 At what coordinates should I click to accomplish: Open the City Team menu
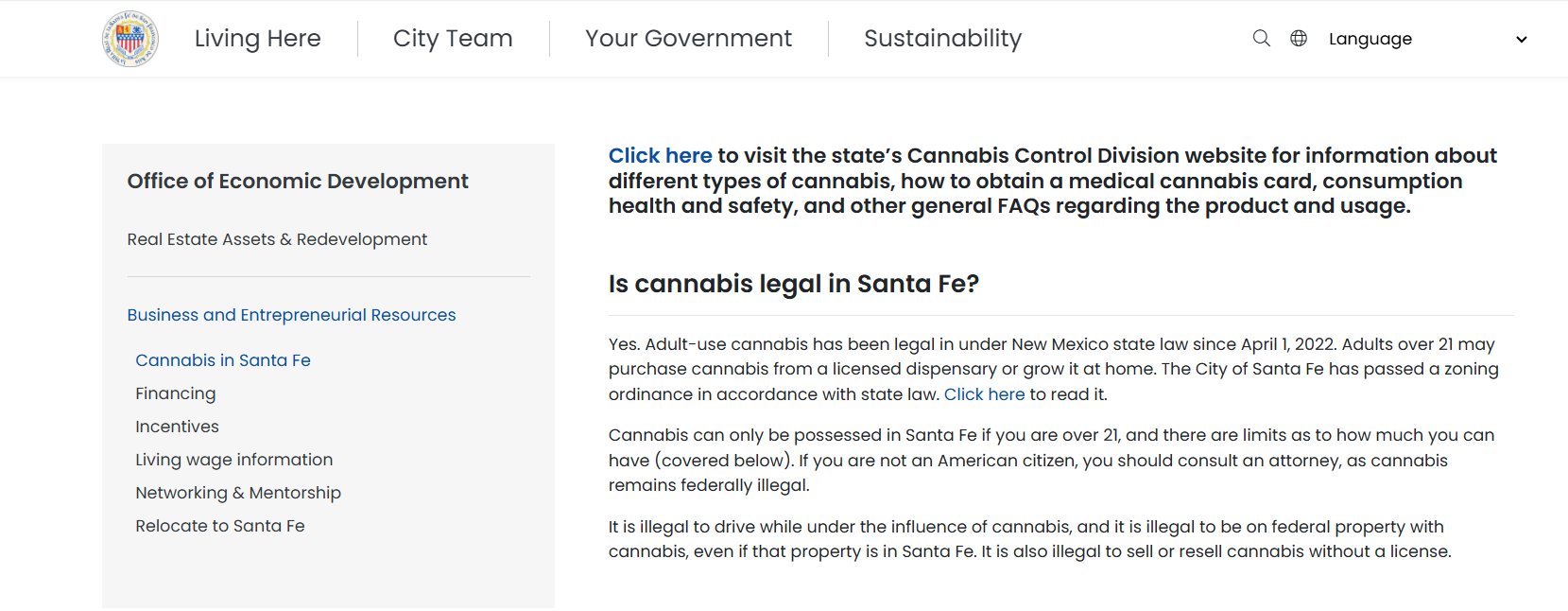pos(453,39)
